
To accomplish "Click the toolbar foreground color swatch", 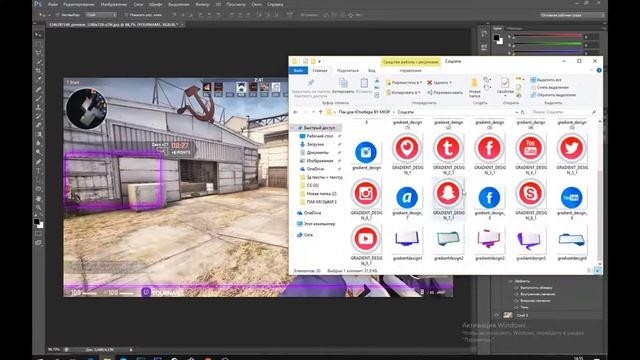I will tap(36, 222).
